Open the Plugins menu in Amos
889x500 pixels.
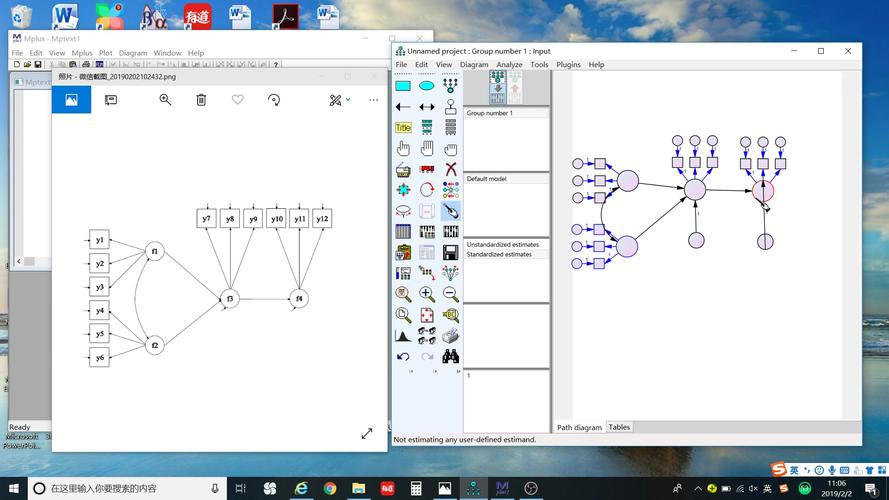568,65
